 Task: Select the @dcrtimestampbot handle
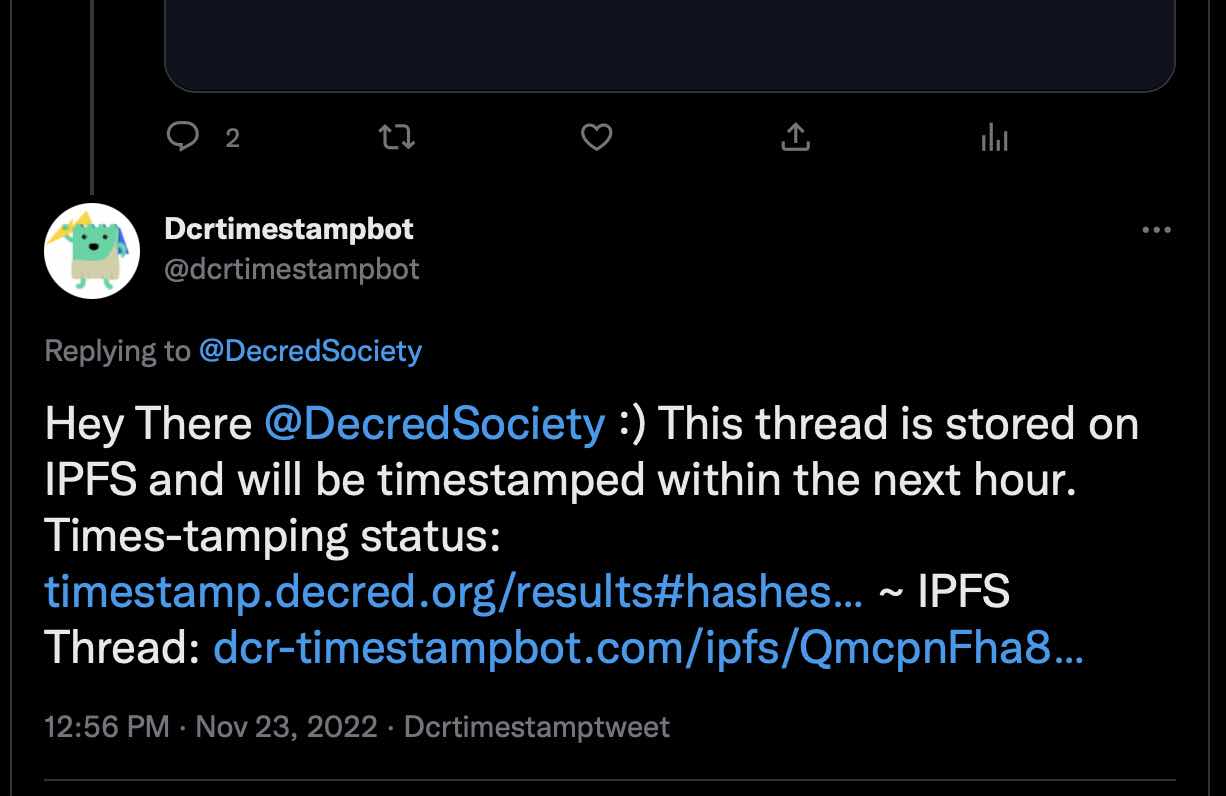(x=292, y=269)
